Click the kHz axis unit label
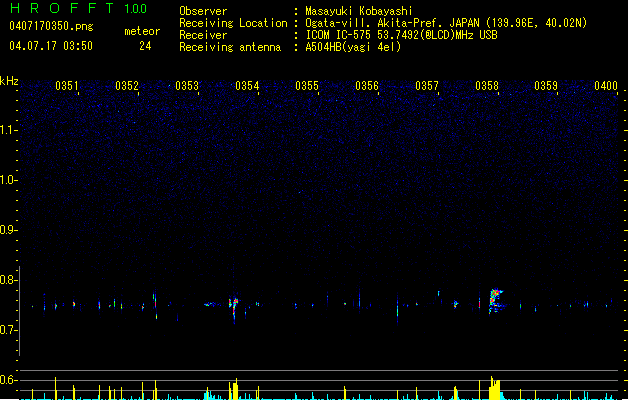The image size is (629, 400). point(9,81)
